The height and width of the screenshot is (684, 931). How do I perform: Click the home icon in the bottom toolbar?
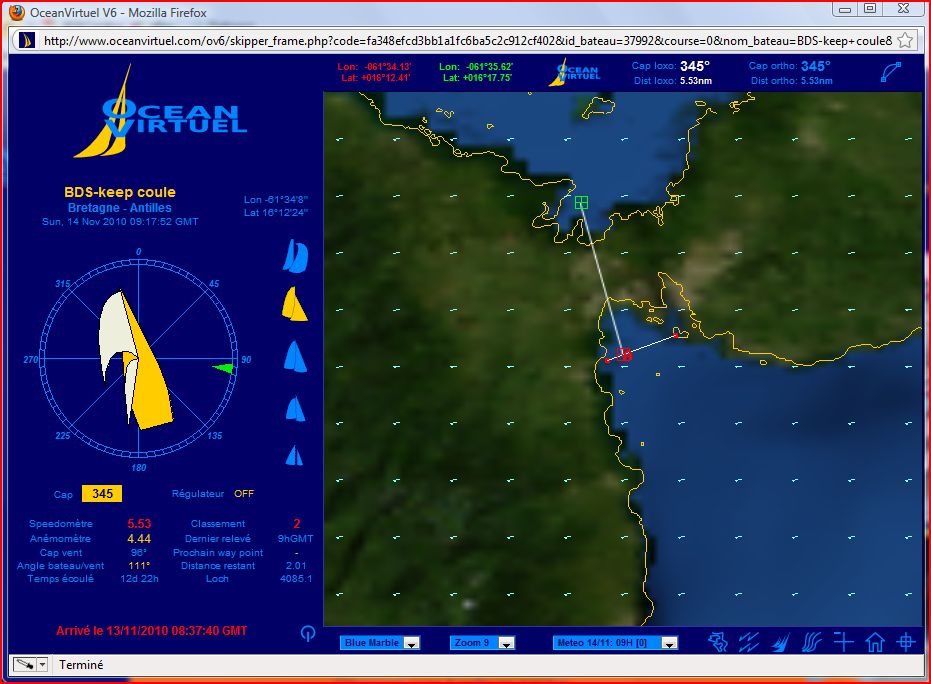click(875, 642)
